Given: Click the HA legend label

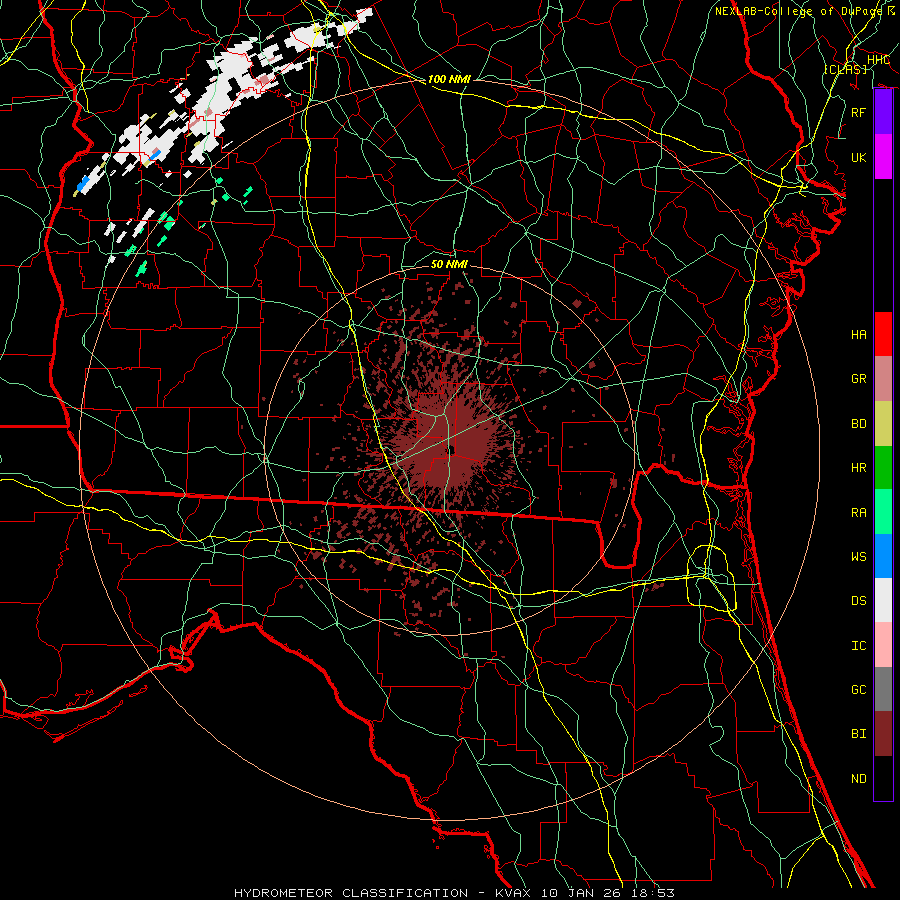Looking at the screenshot, I should [x=859, y=334].
